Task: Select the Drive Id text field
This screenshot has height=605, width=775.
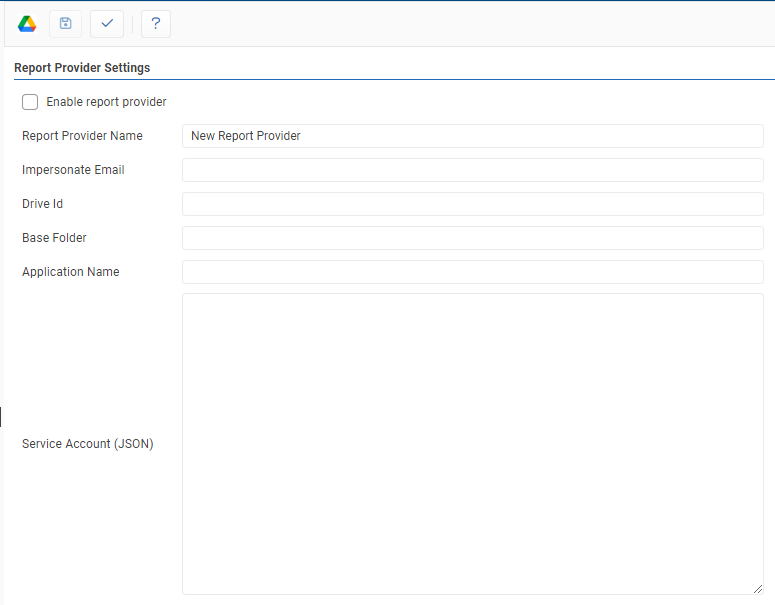Action: [472, 204]
